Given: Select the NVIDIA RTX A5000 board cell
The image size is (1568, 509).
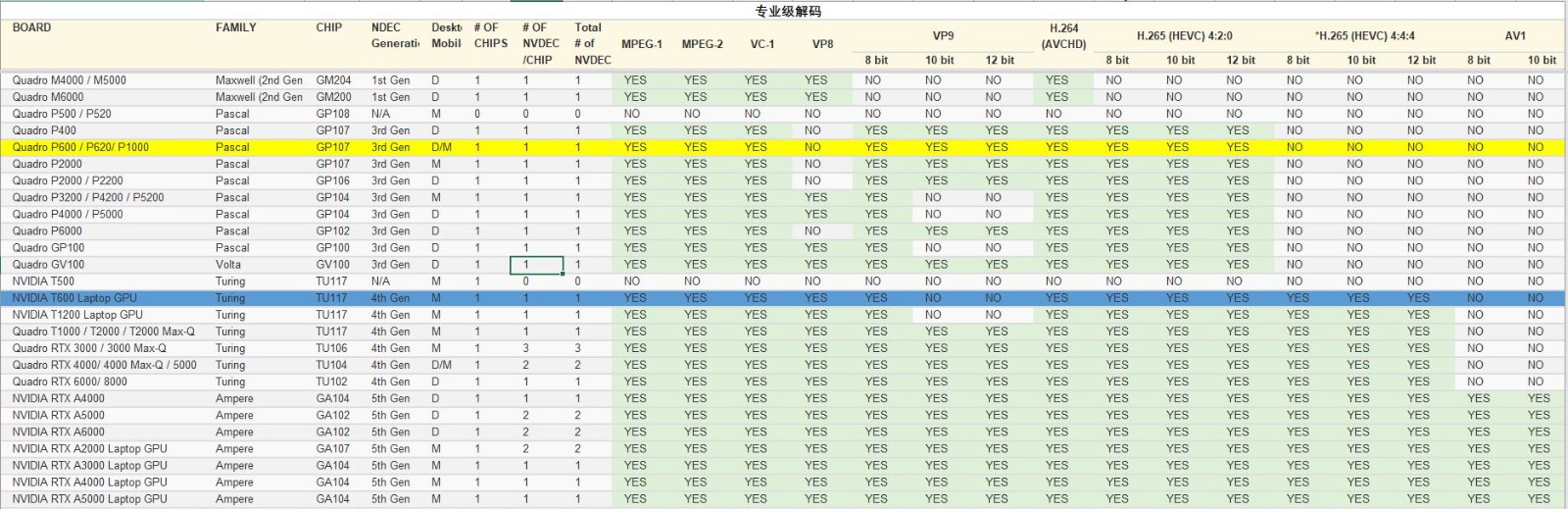Looking at the screenshot, I should point(58,415).
